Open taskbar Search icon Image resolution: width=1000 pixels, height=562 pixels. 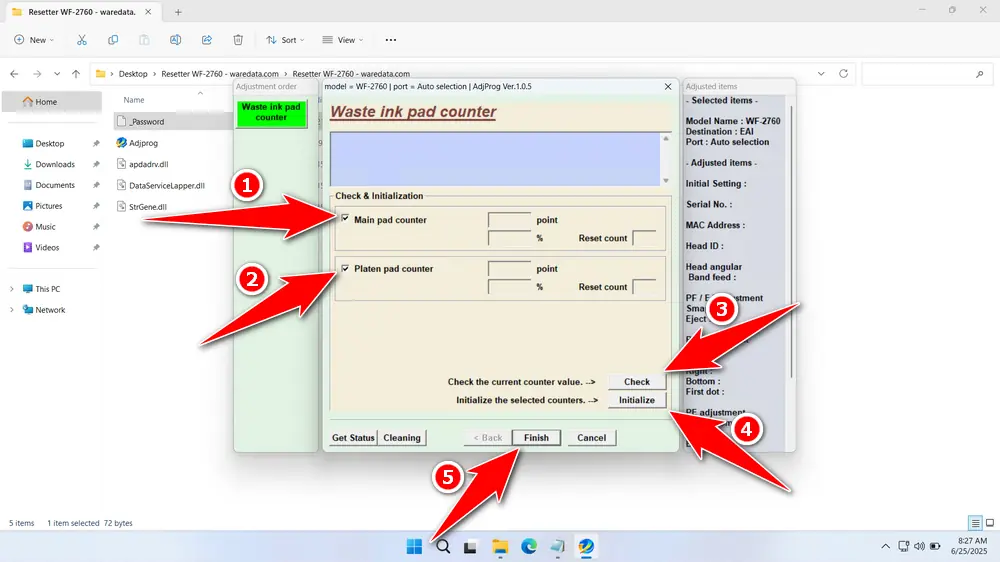[443, 547]
